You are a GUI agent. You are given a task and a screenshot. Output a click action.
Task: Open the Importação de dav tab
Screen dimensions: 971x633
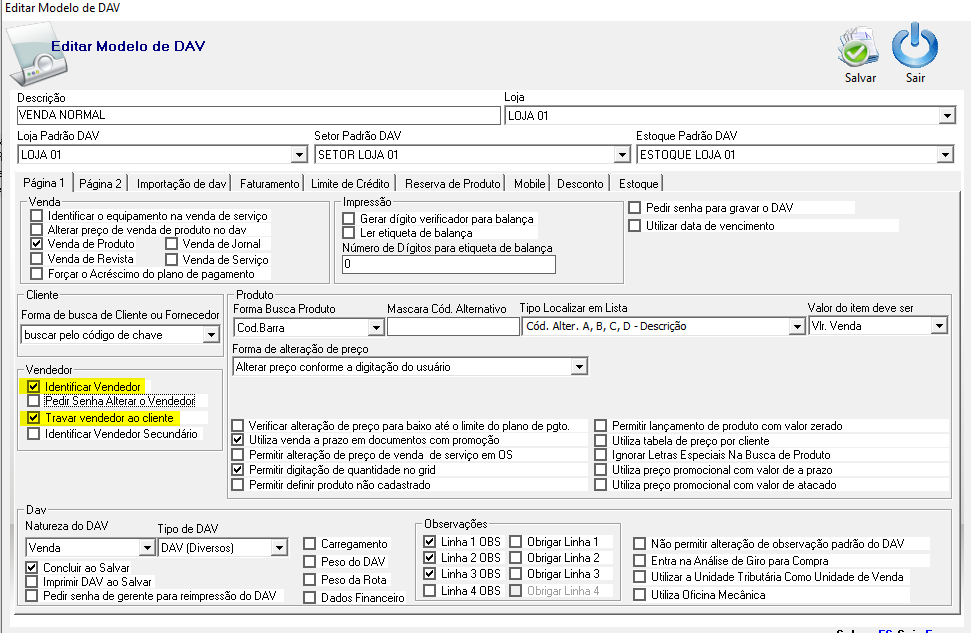181,184
